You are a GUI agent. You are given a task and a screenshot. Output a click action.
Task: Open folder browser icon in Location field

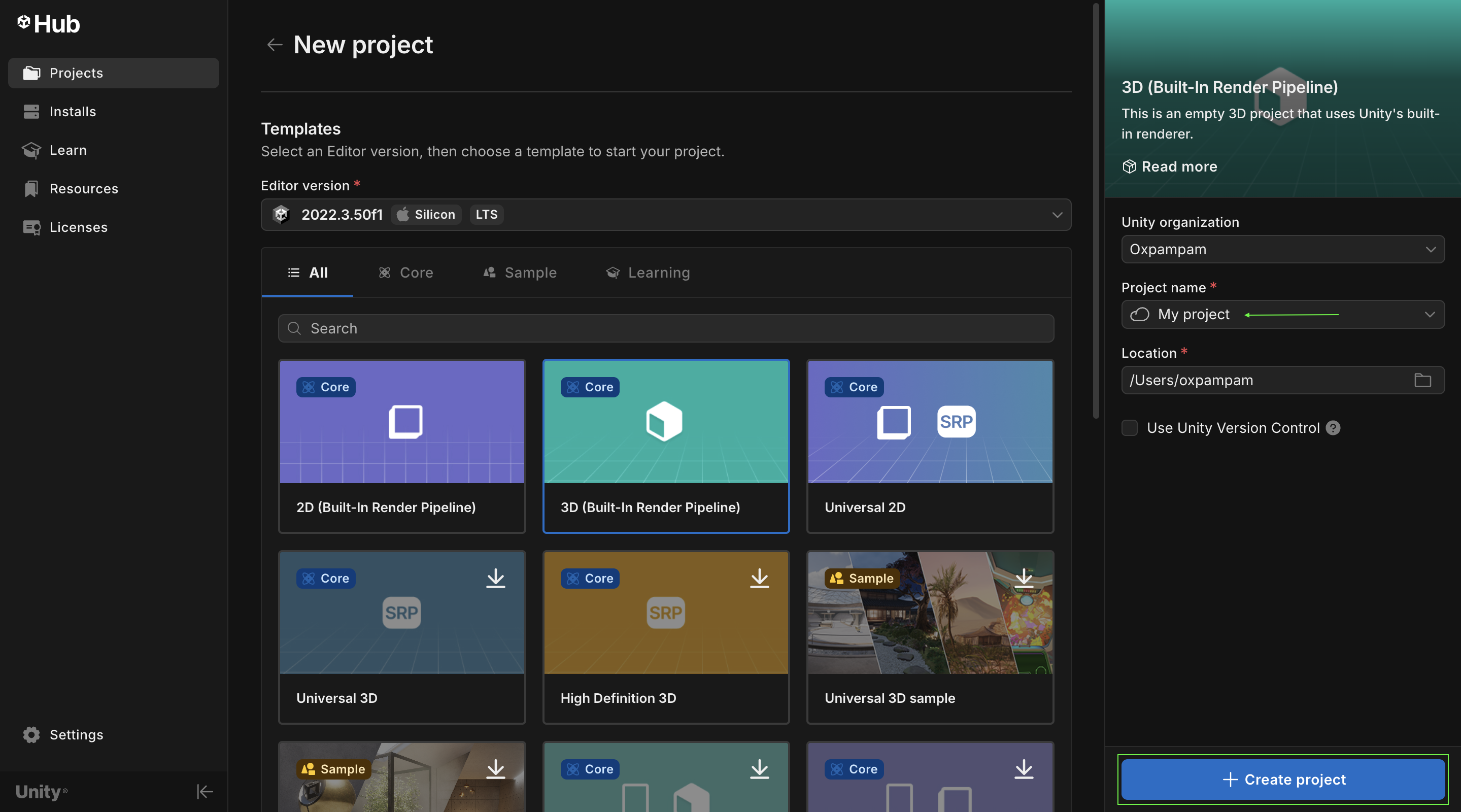tap(1422, 380)
